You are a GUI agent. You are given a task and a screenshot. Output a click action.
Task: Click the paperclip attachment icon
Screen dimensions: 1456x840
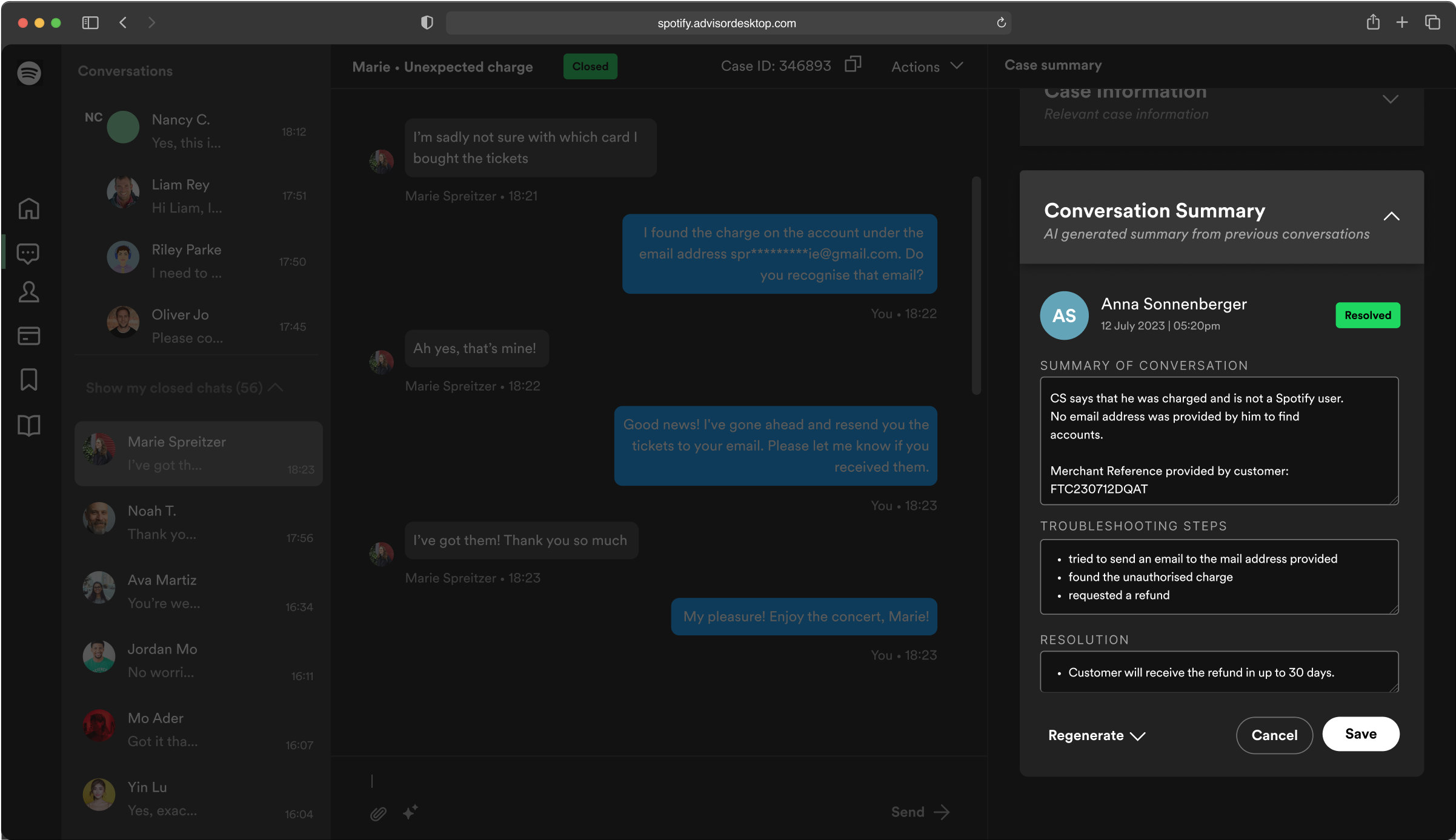[378, 813]
